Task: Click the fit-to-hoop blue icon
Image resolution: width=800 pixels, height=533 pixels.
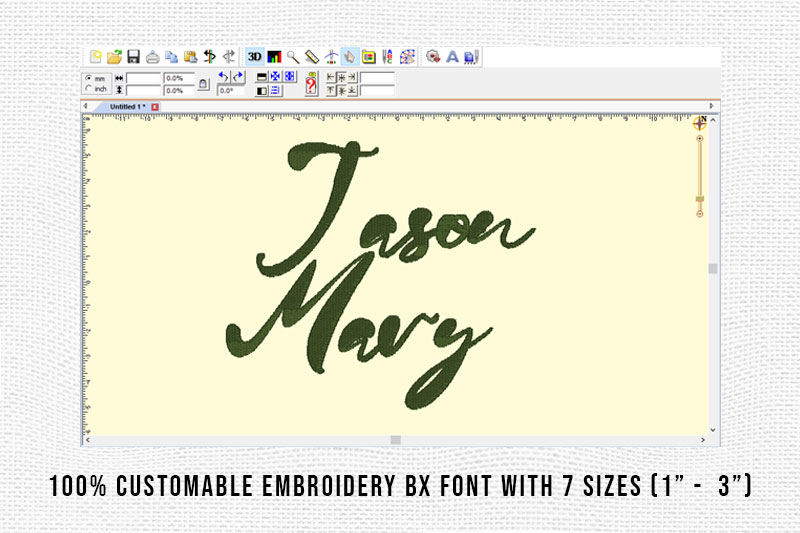Action: (290, 77)
